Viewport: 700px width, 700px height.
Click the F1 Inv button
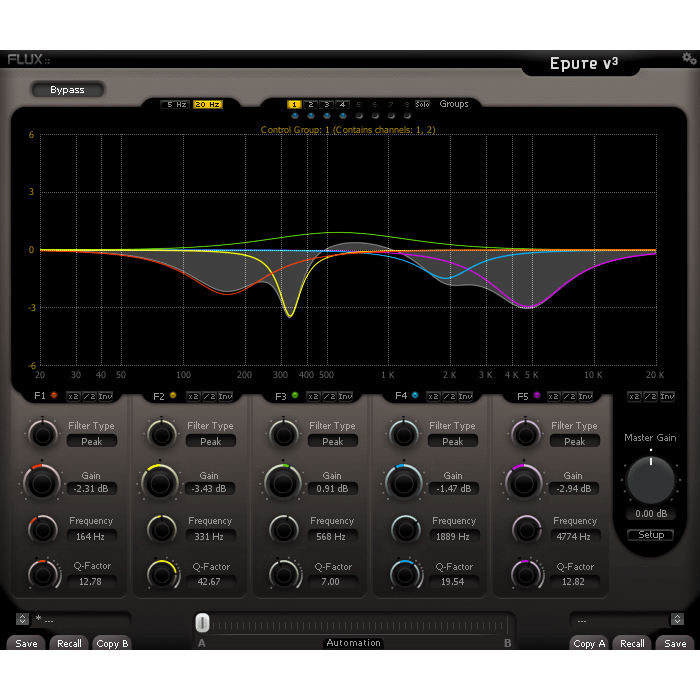(x=105, y=396)
